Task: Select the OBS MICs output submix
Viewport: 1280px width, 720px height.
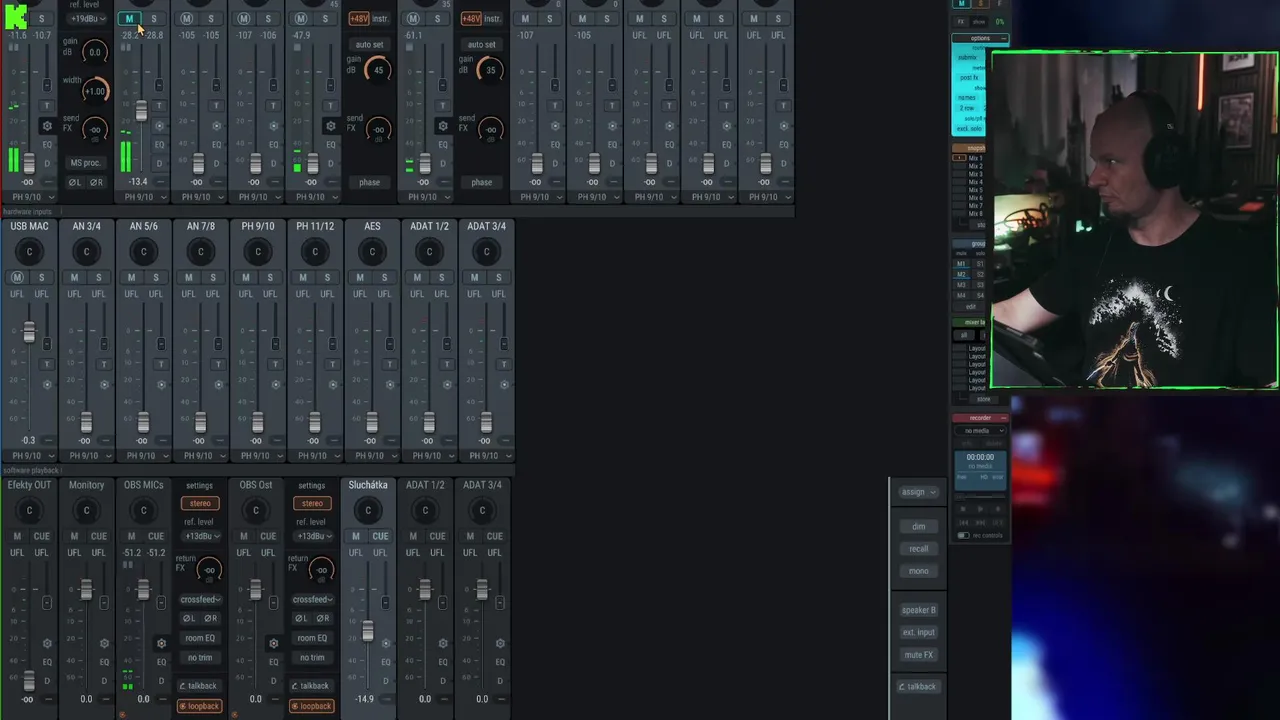Action: [x=143, y=485]
